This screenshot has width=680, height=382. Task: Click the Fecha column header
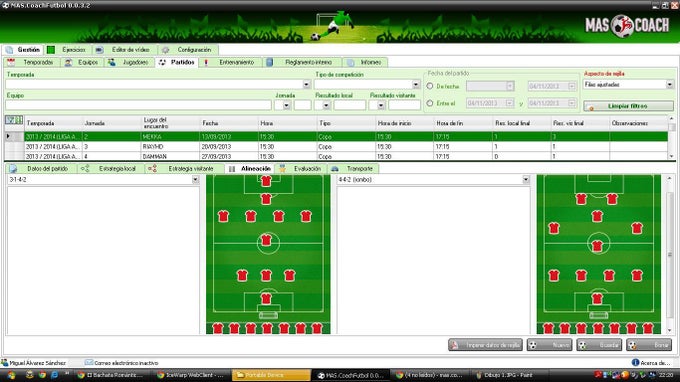(229, 123)
